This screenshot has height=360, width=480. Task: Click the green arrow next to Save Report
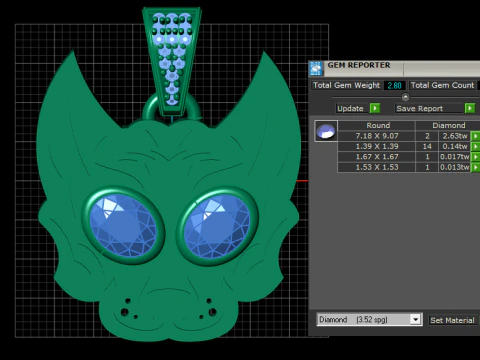click(470, 108)
